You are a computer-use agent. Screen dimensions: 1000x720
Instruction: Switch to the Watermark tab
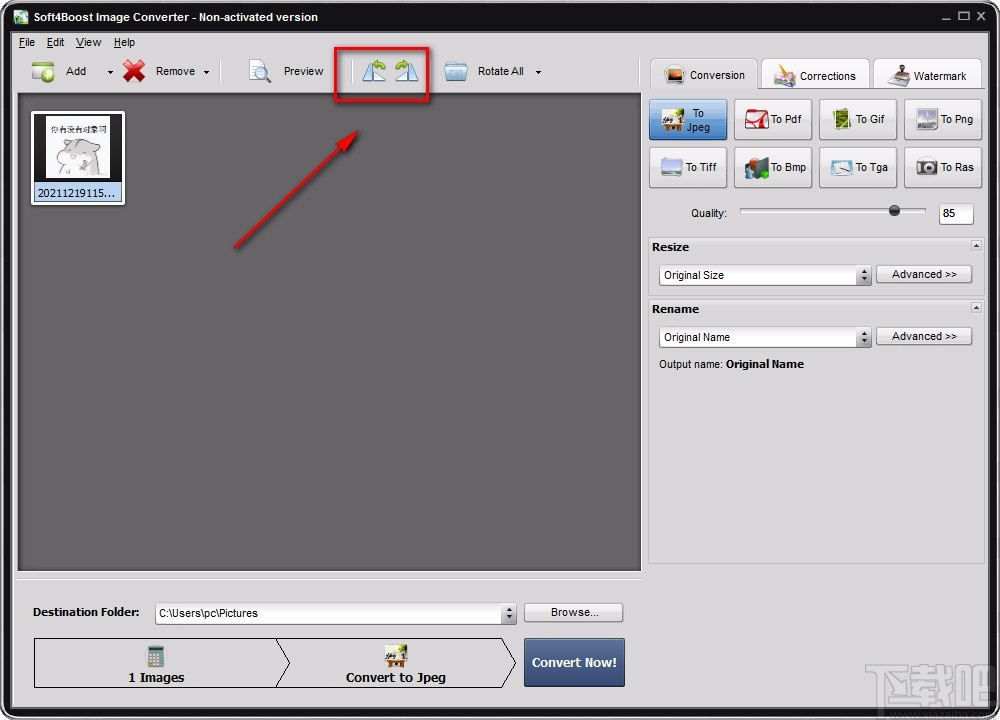pos(929,75)
